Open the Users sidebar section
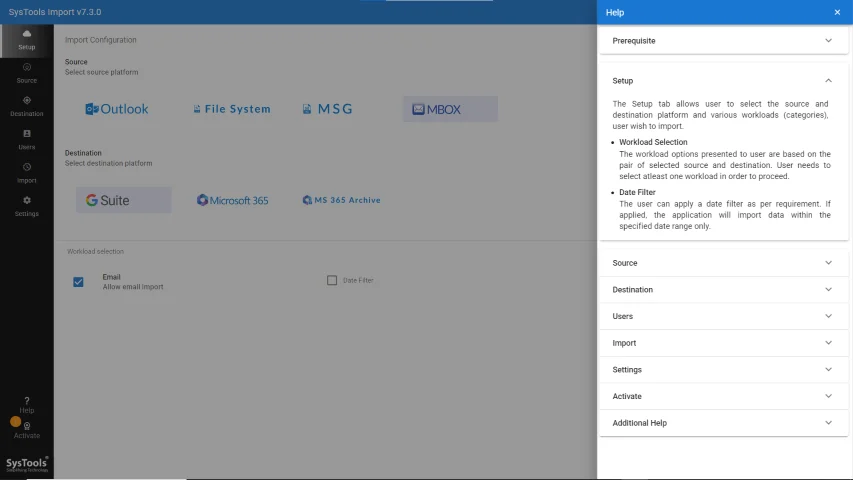 (27, 140)
